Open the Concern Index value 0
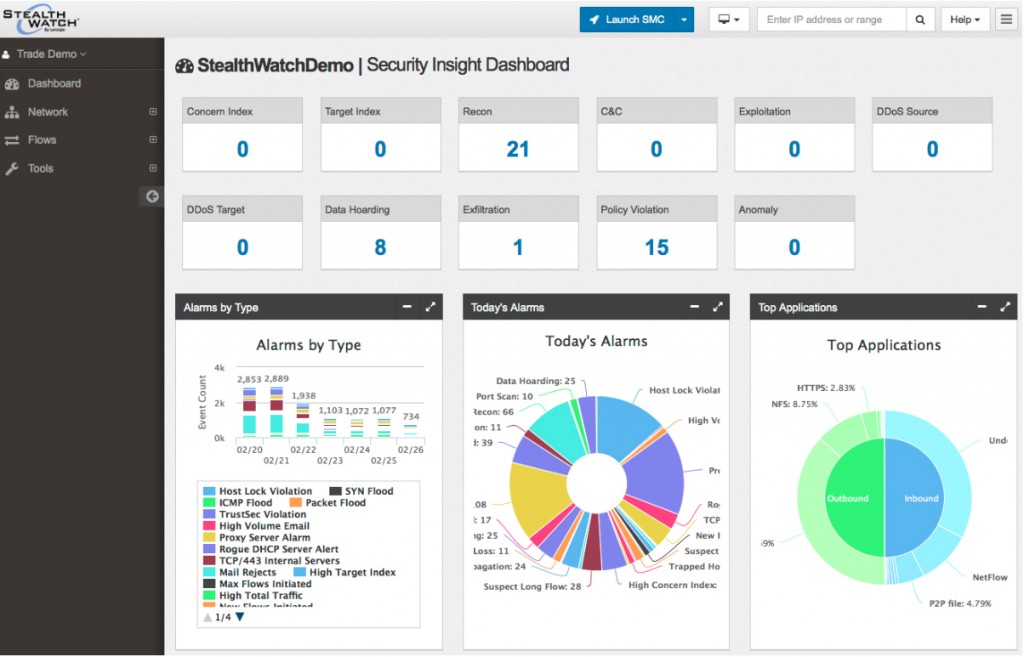Viewport: 1024px width, 657px height. pyautogui.click(x=242, y=149)
